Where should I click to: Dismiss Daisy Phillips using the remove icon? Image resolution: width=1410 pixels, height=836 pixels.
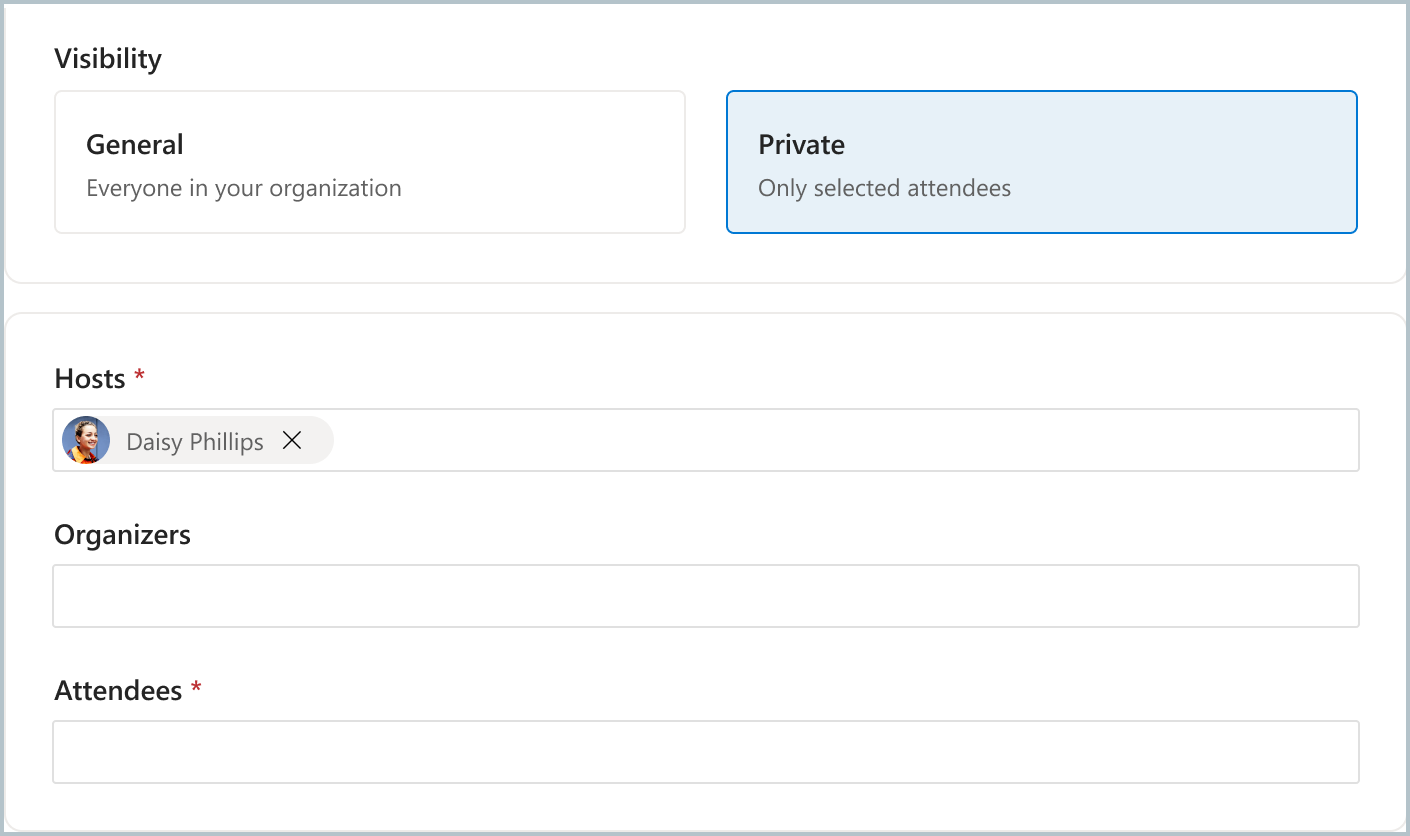coord(291,440)
